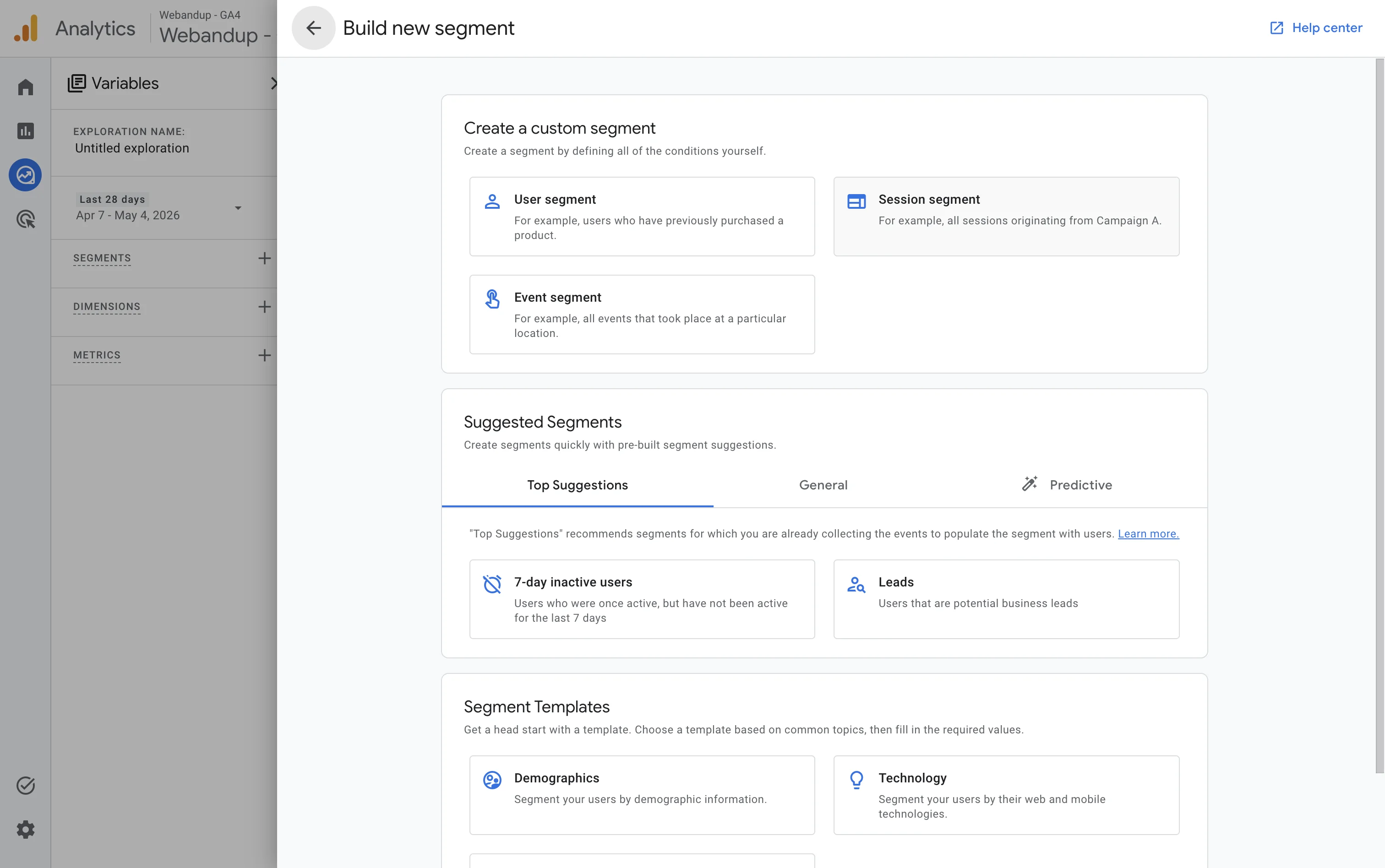The image size is (1385, 868).
Task: Open the Advertising icon in sidebar
Action: point(25,219)
